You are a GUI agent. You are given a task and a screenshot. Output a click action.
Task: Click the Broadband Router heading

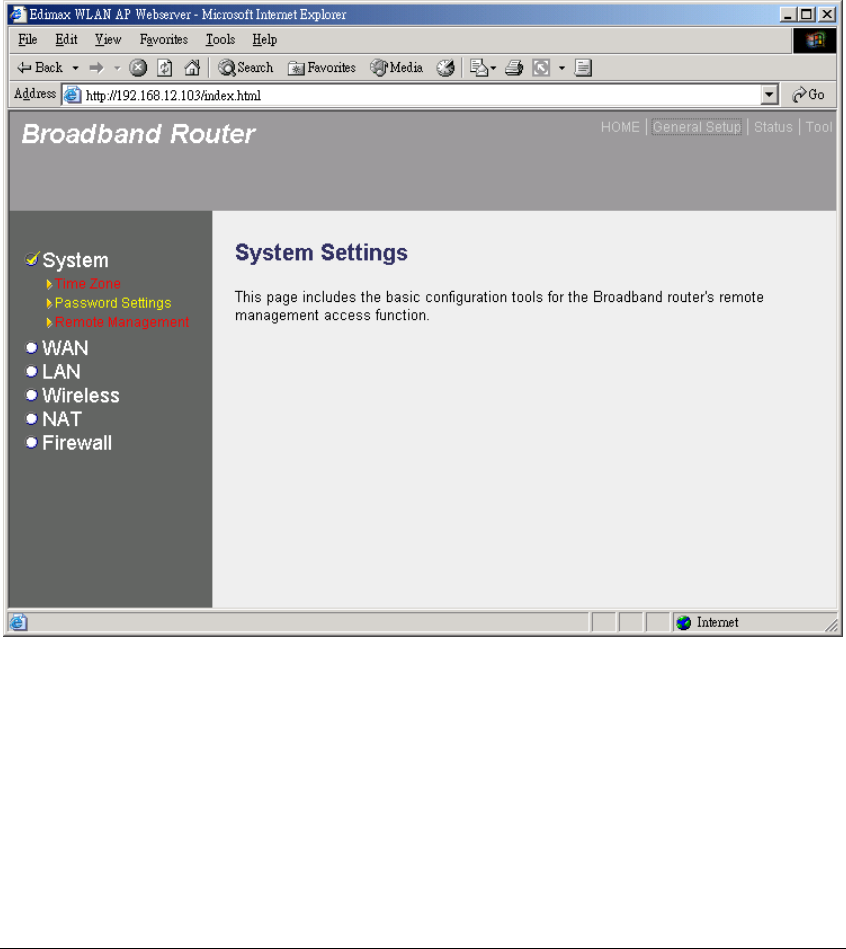click(139, 134)
